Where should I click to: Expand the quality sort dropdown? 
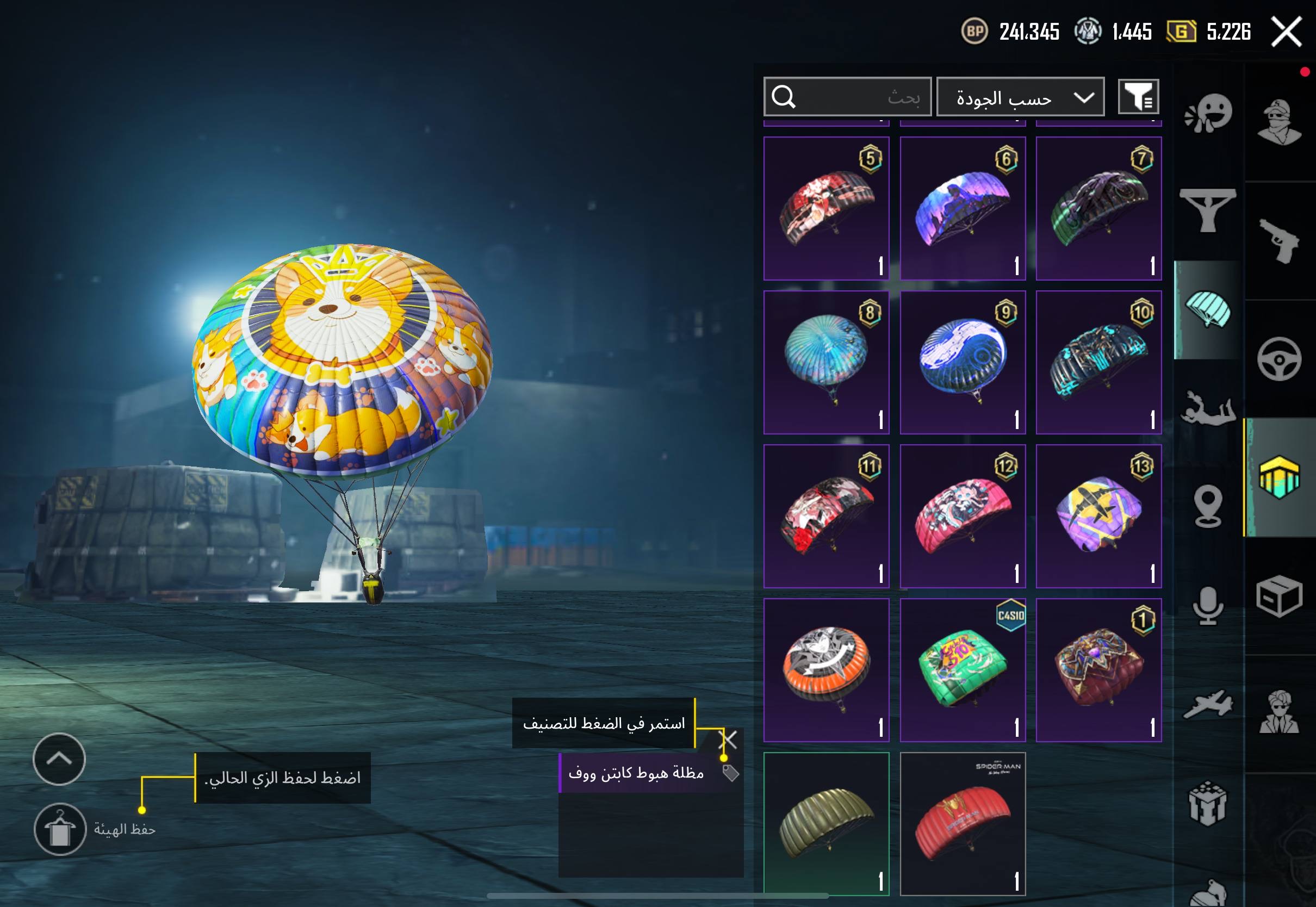pos(1020,97)
